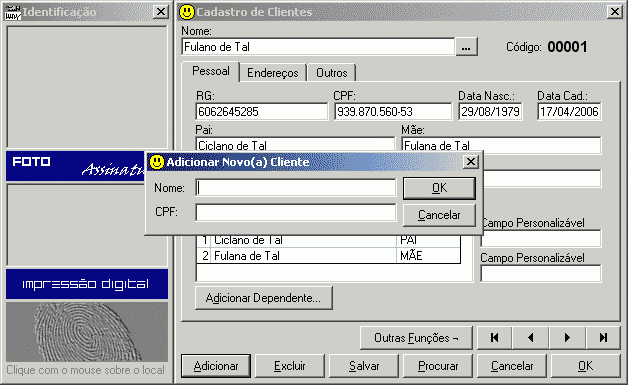Click the FOTO label in Identificação panel
This screenshot has height=385, width=628.
pos(31,162)
